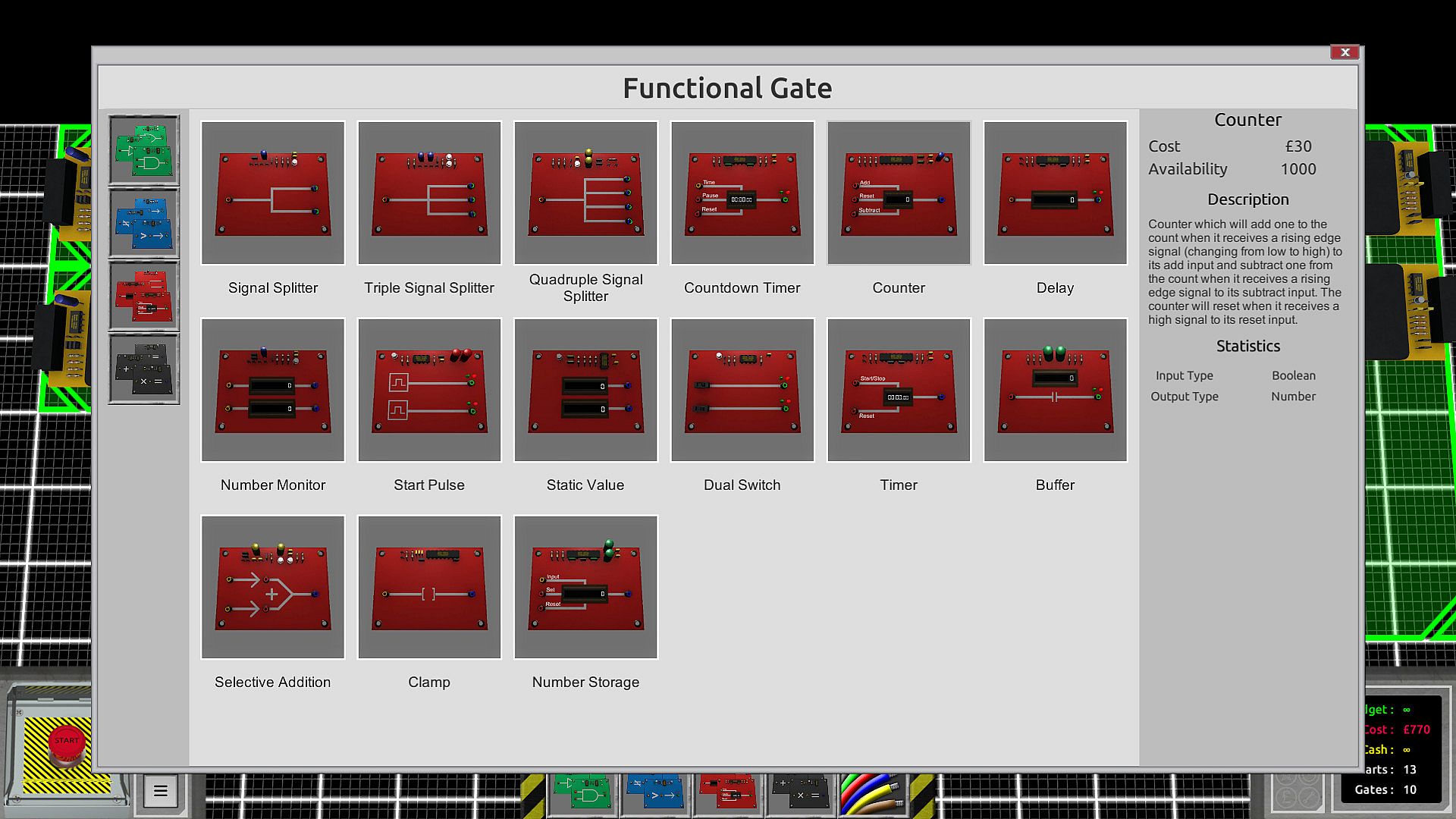
Task: Select the Delay gate
Action: 1055,193
